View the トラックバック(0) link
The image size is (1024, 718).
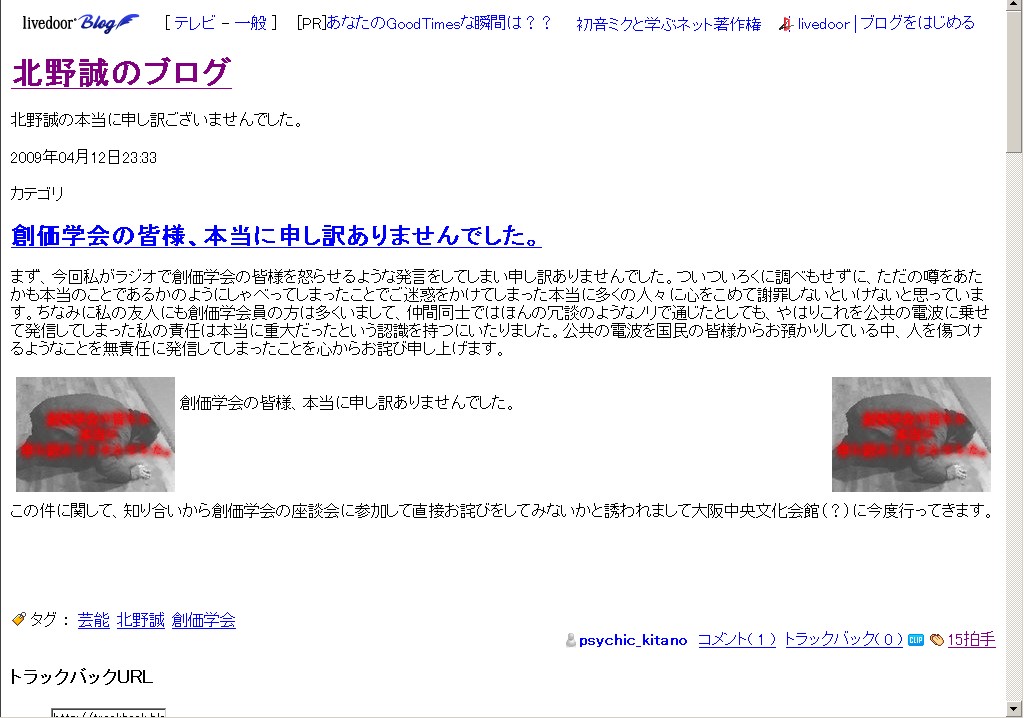coord(844,640)
